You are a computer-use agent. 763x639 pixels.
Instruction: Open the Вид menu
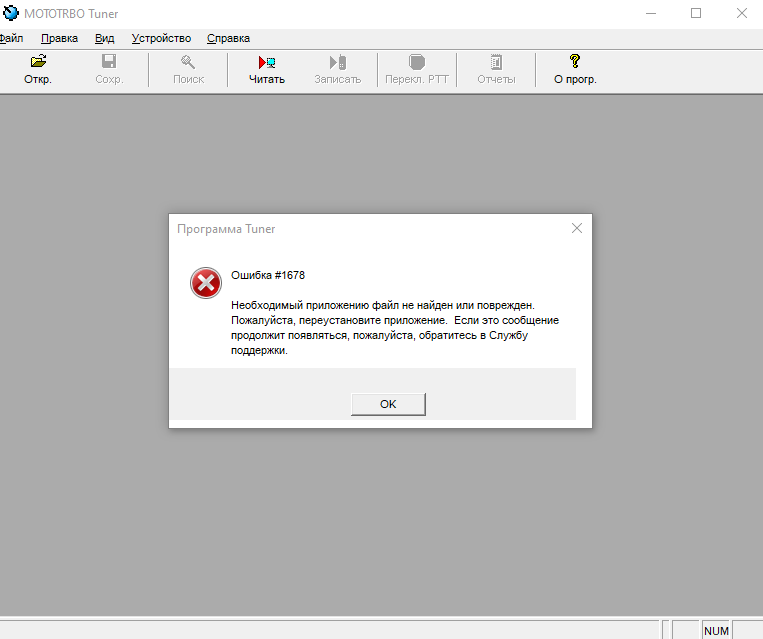[x=105, y=38]
